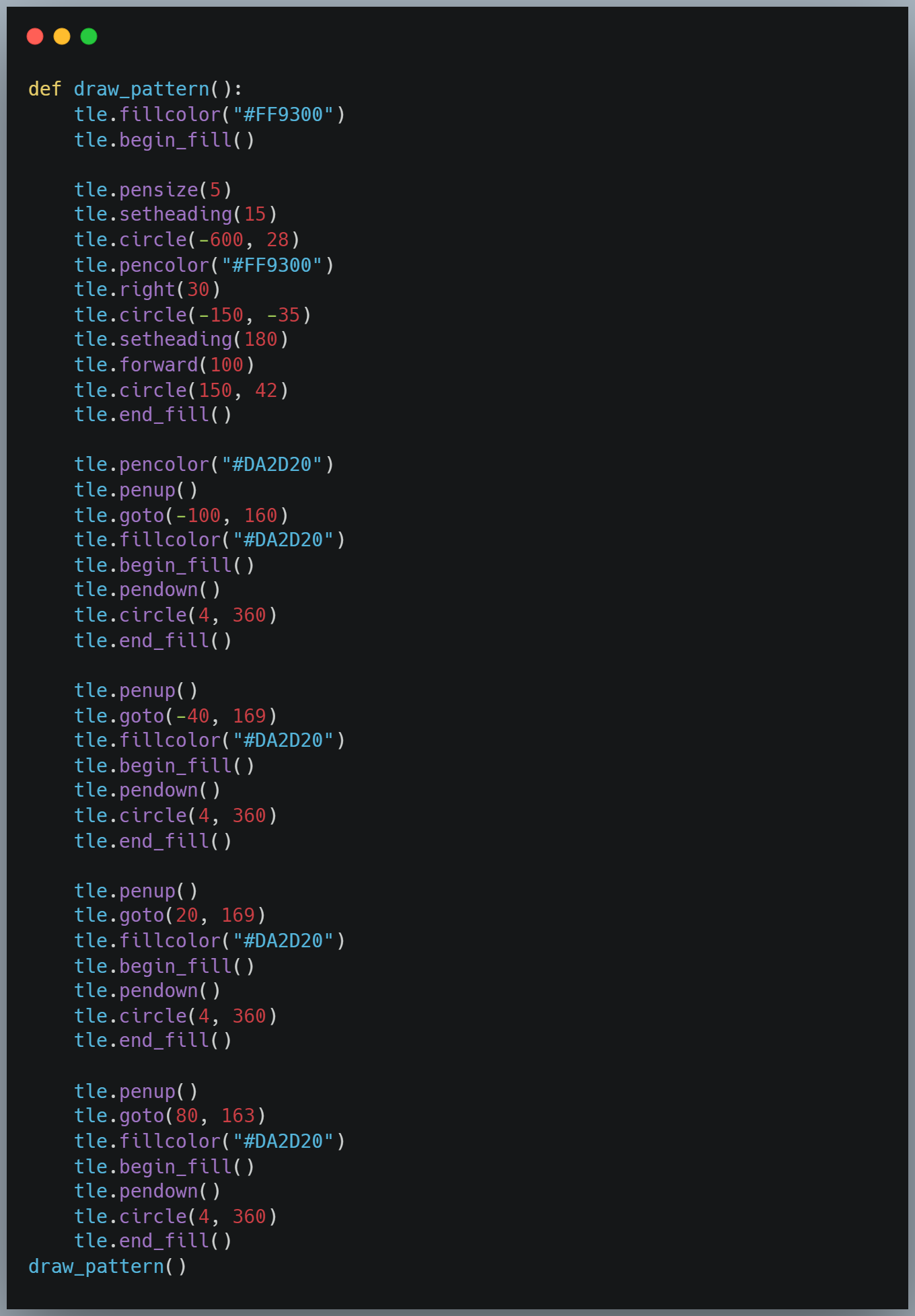Image resolution: width=915 pixels, height=1316 pixels.
Task: Click the goto(-100, 160) line
Action: pos(182,515)
